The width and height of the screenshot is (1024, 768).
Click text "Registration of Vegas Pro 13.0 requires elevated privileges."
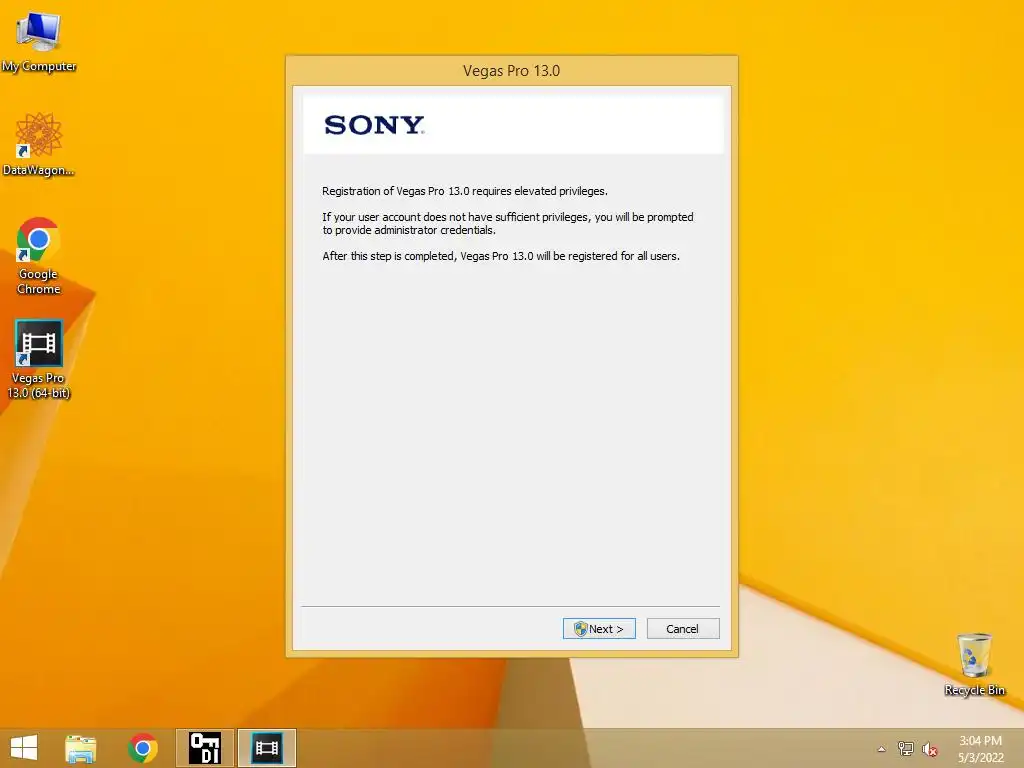(465, 191)
